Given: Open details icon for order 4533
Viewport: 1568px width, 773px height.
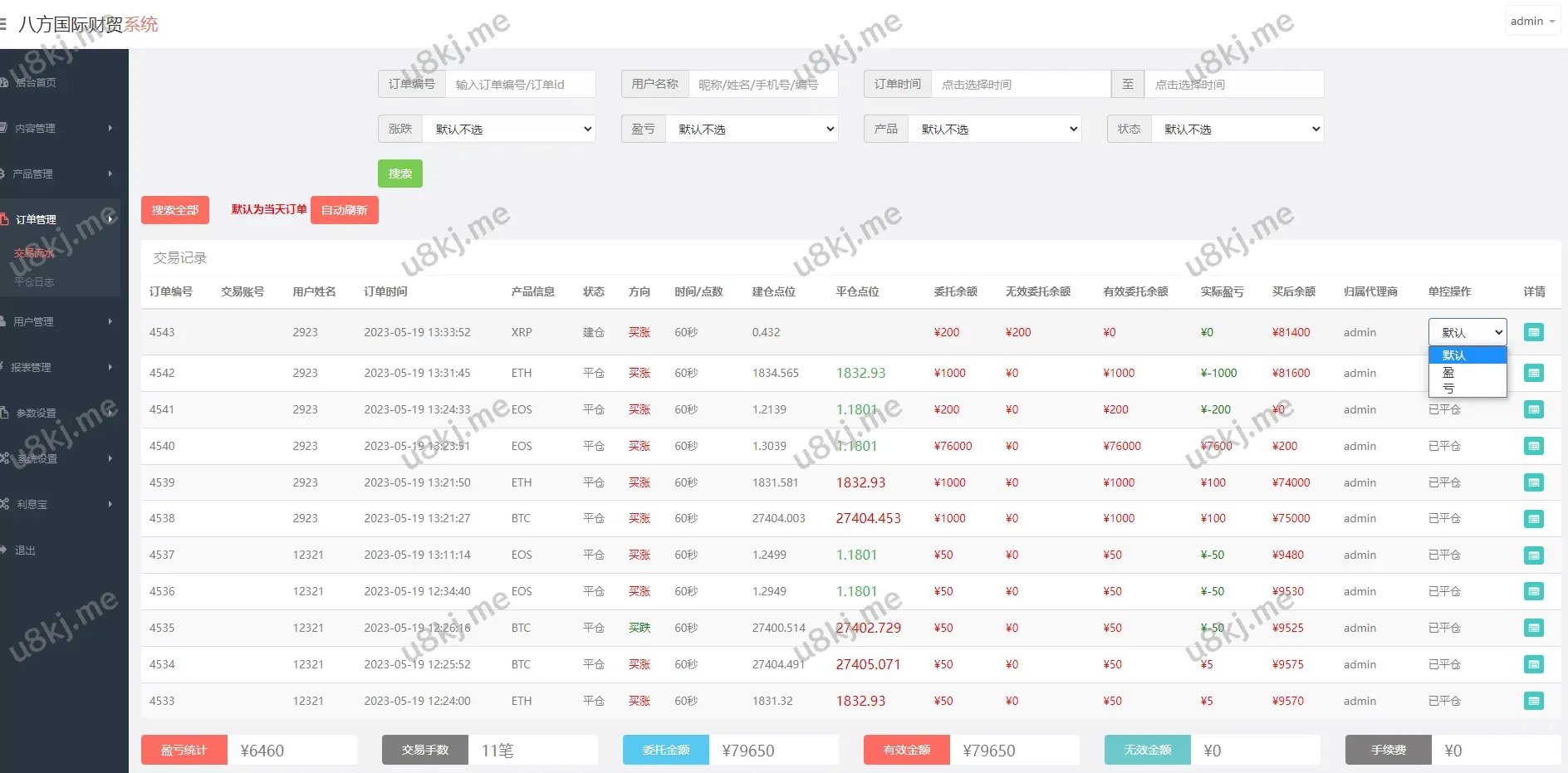Looking at the screenshot, I should tap(1533, 701).
